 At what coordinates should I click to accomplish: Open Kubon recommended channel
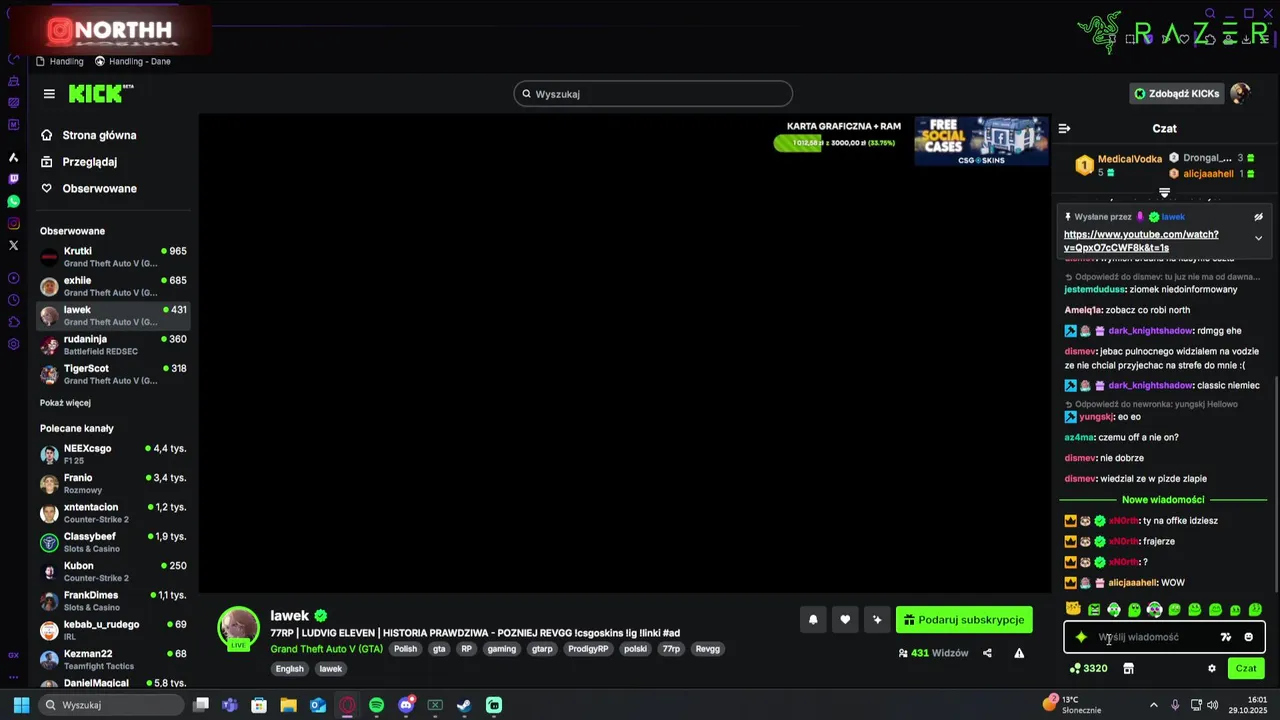[x=114, y=572]
